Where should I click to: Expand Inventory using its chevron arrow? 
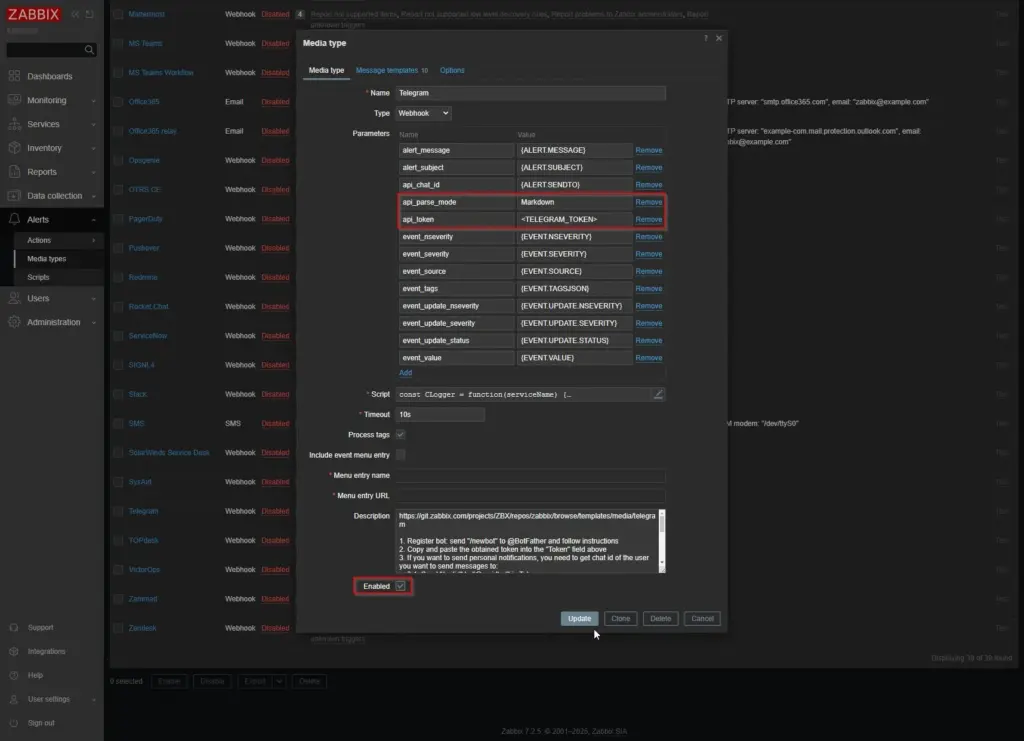click(93, 148)
